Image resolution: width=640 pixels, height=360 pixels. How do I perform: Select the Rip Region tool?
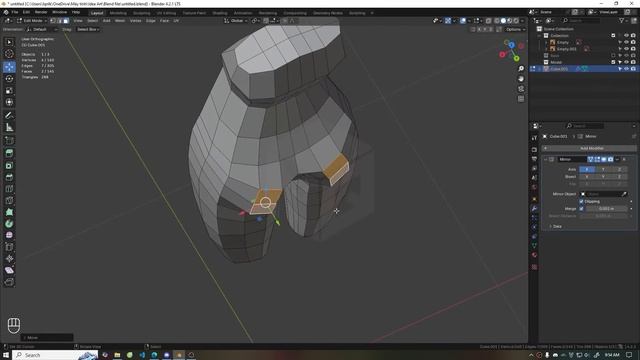pos(9,282)
